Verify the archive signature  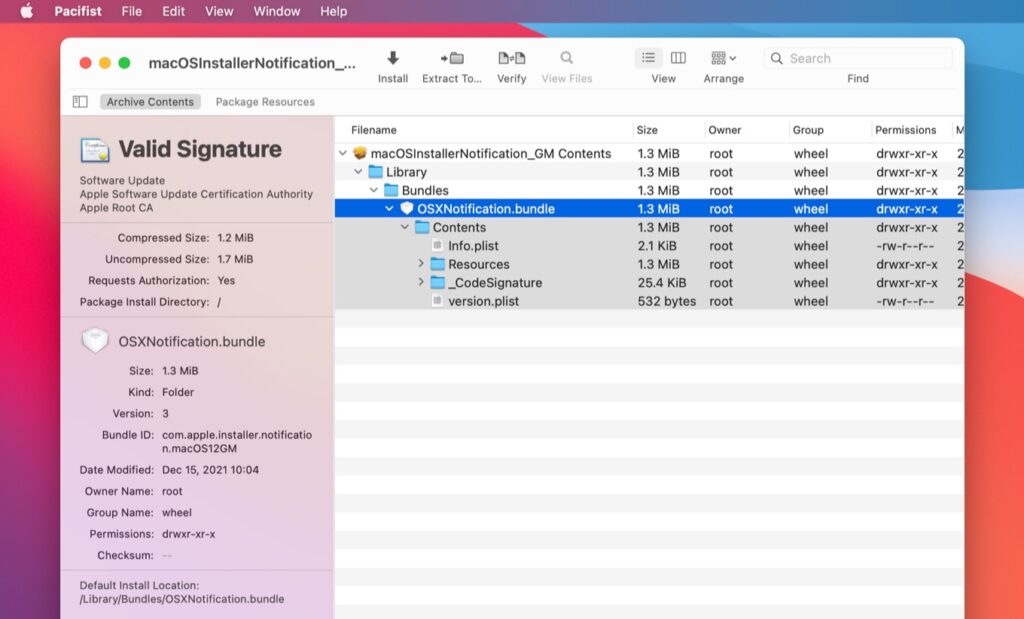(511, 58)
